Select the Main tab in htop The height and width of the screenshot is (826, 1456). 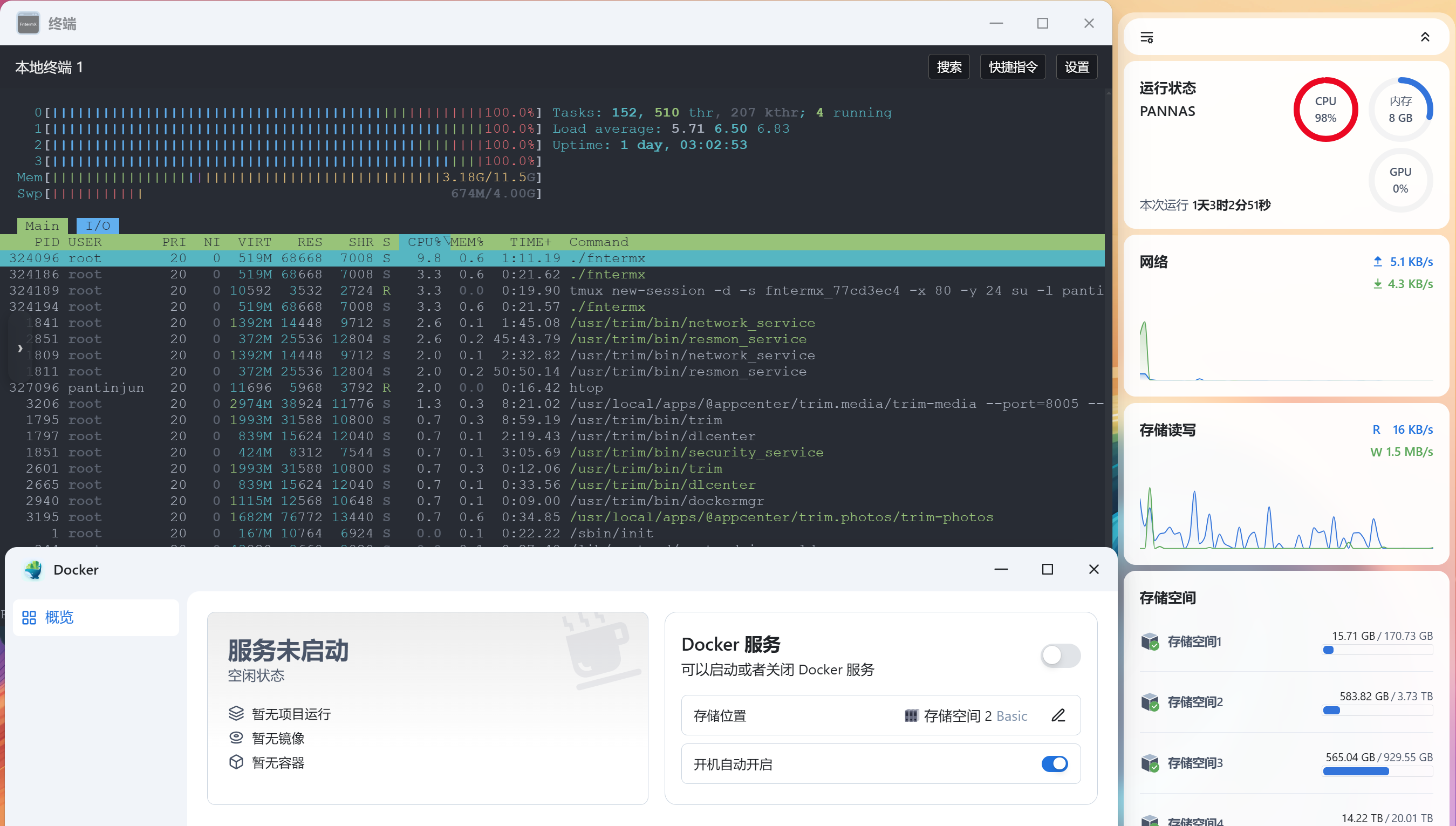[42, 225]
